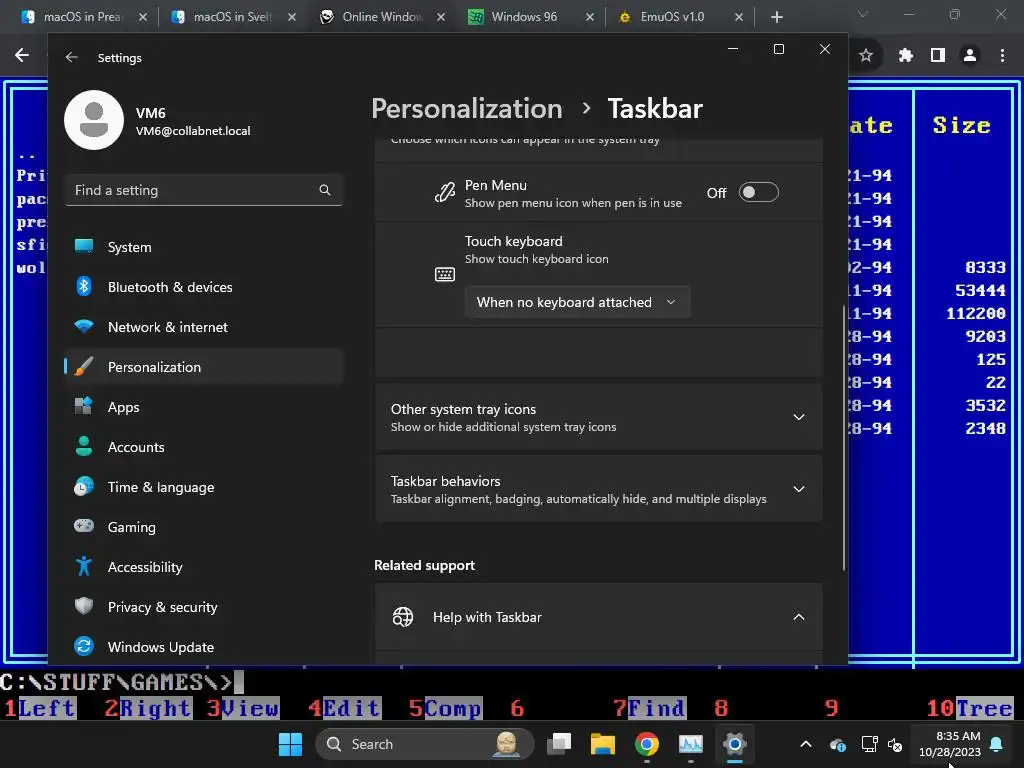Open Privacy & security settings

(x=204, y=607)
